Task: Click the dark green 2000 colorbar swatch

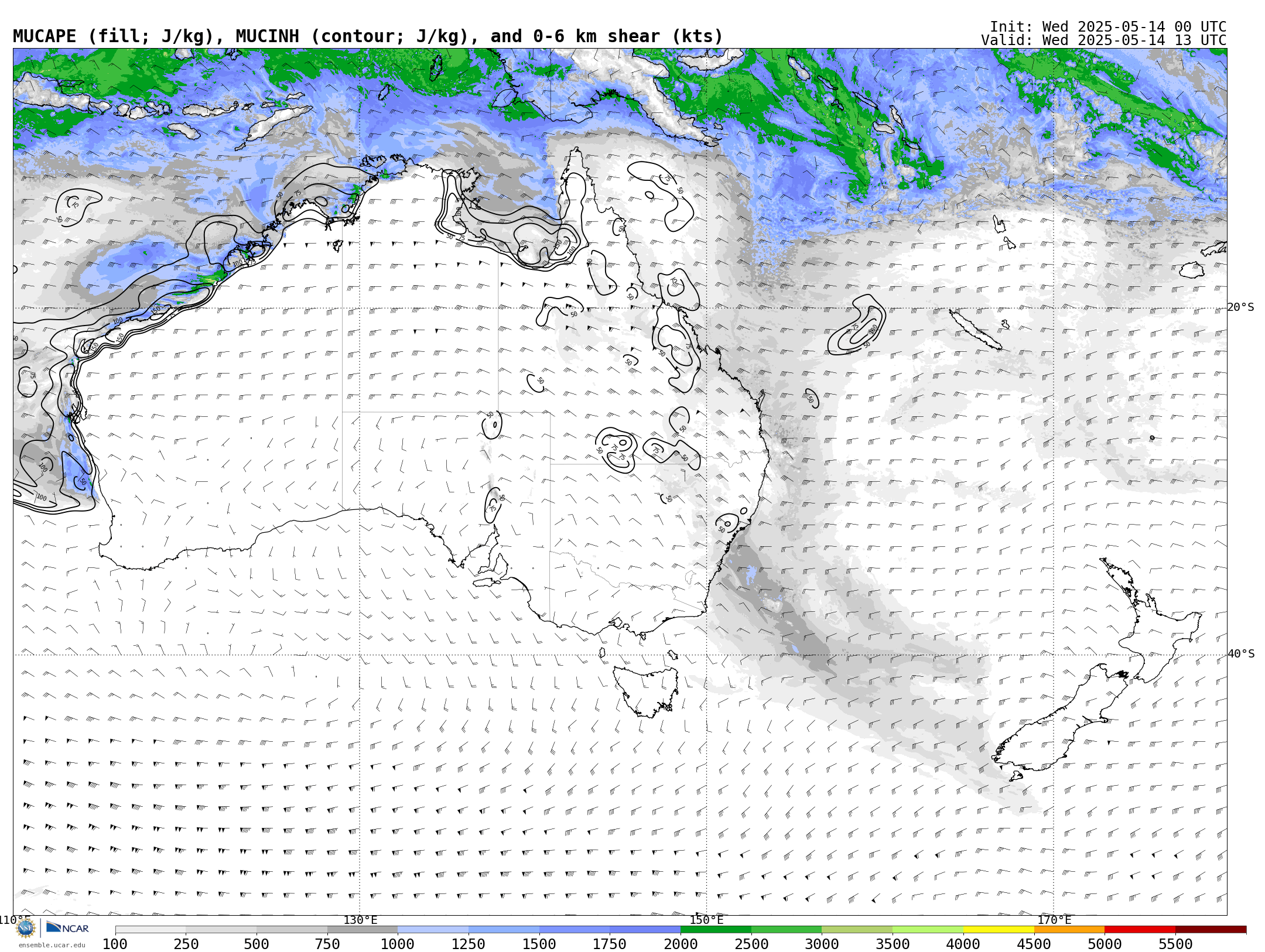Action: pos(716,930)
